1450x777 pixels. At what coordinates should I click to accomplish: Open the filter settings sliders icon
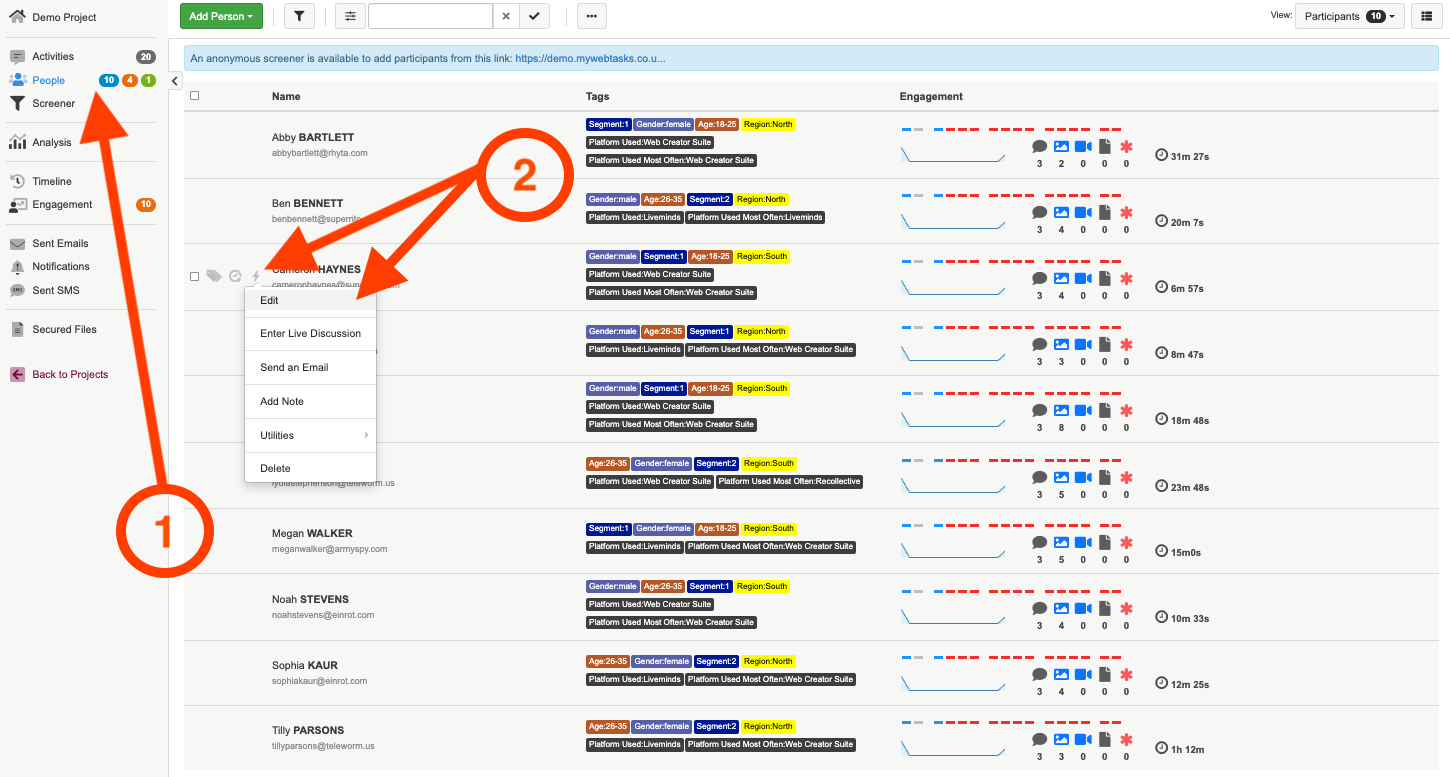pos(350,16)
